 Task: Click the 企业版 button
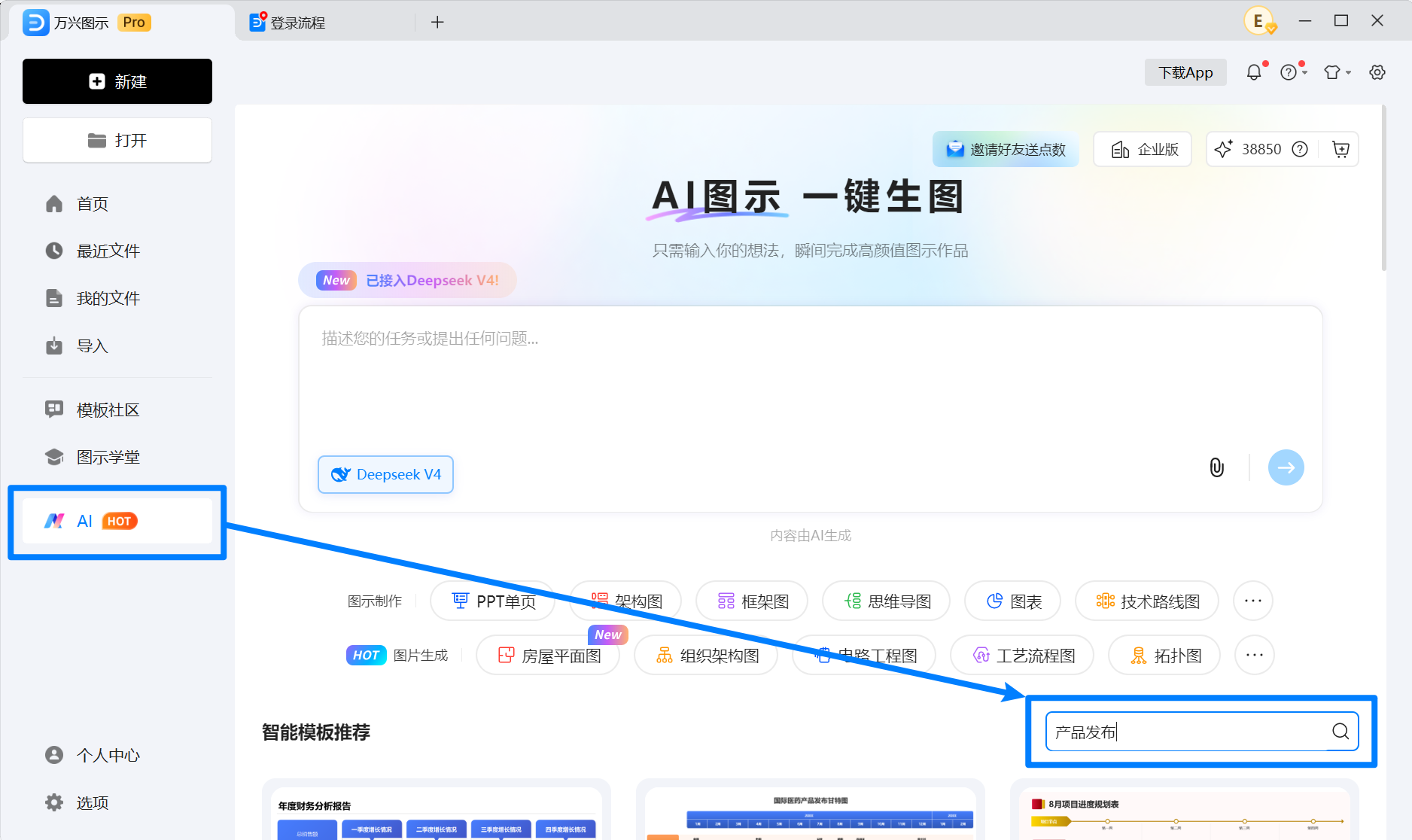pyautogui.click(x=1143, y=149)
